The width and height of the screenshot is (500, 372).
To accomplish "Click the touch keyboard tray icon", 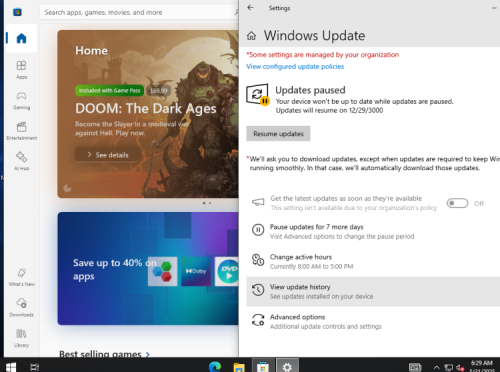I will 415,367.
